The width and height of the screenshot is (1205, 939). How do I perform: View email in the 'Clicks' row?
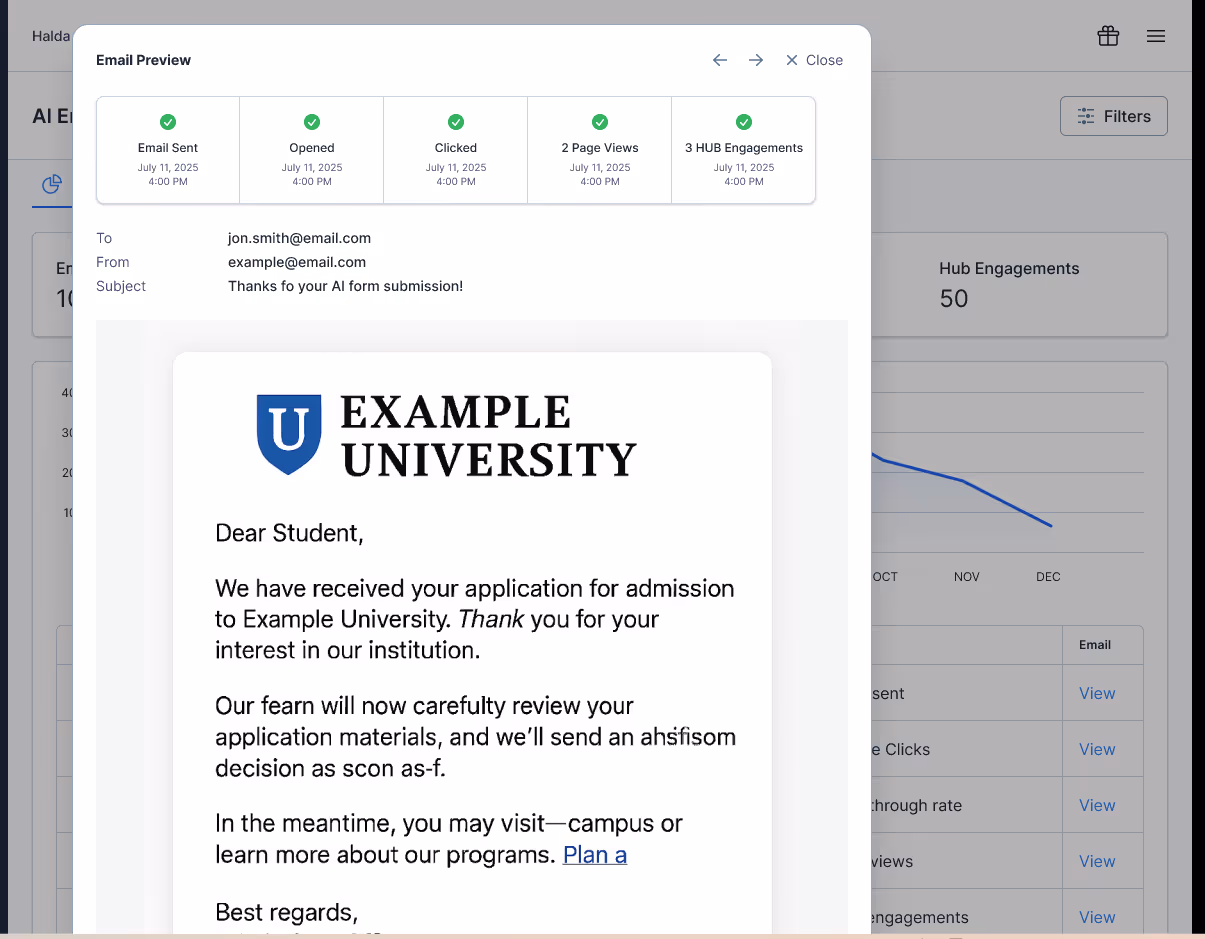1097,749
